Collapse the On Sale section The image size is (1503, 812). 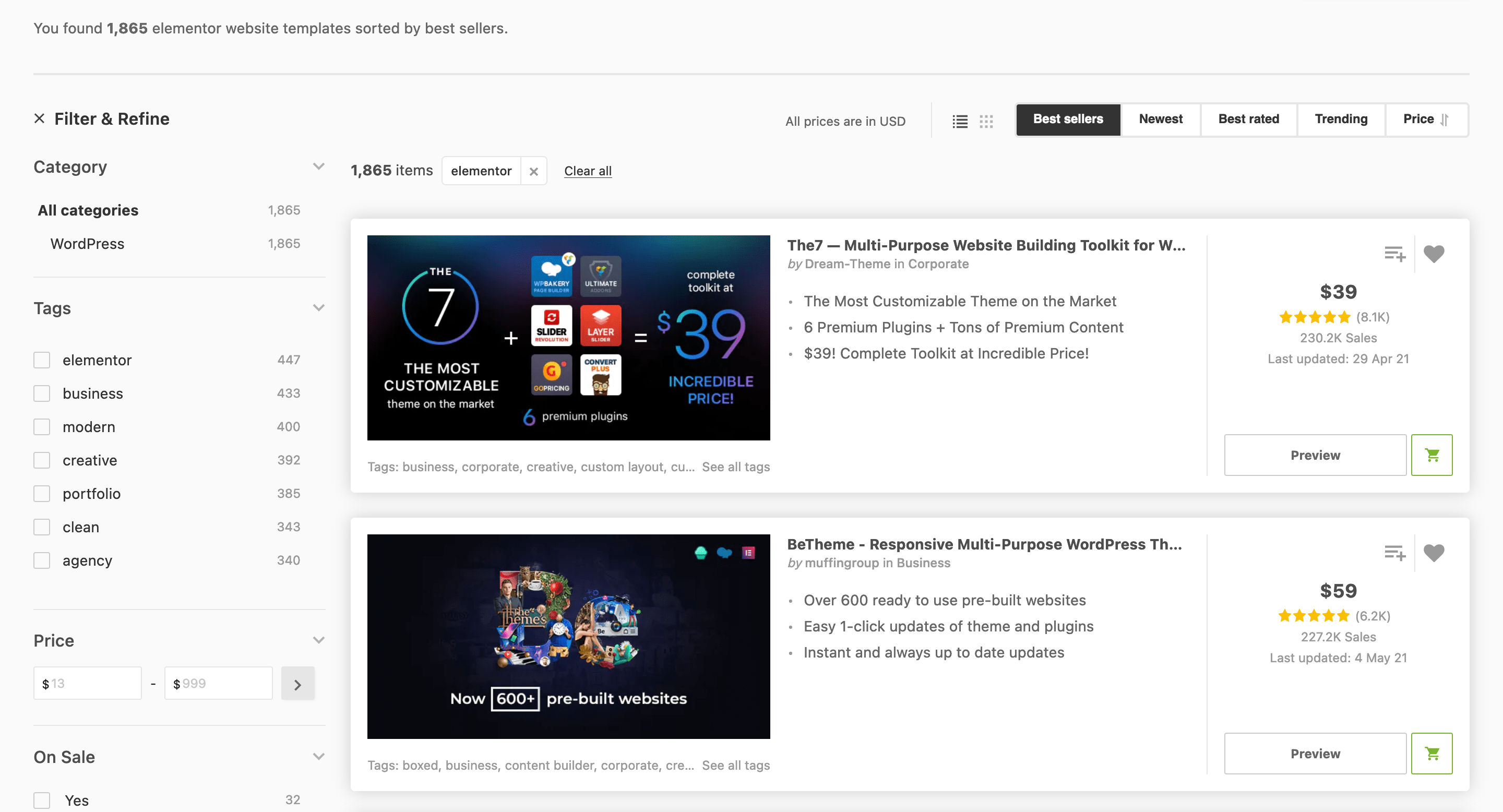(x=318, y=757)
